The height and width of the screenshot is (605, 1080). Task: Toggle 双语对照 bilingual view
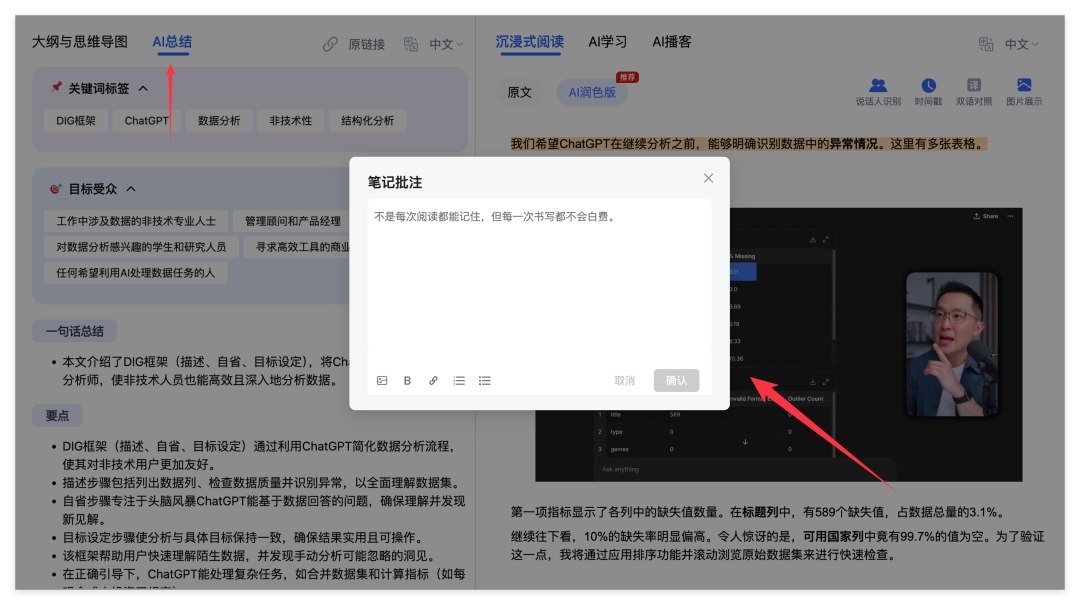tap(973, 86)
